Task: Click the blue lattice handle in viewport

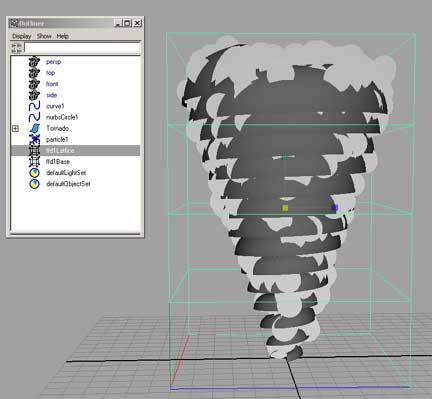Action: point(335,208)
